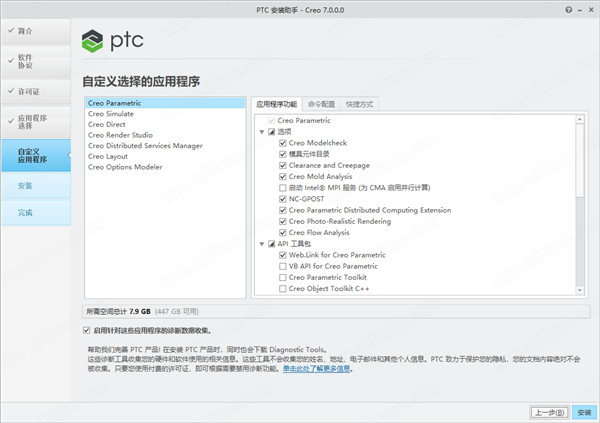Uncheck NC-GPOST option
This screenshot has height=423, width=600.
pos(282,199)
